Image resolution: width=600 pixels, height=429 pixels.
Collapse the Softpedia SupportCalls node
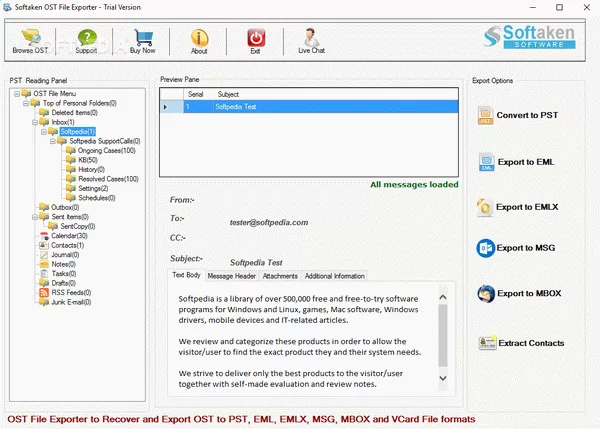pyautogui.click(x=53, y=141)
